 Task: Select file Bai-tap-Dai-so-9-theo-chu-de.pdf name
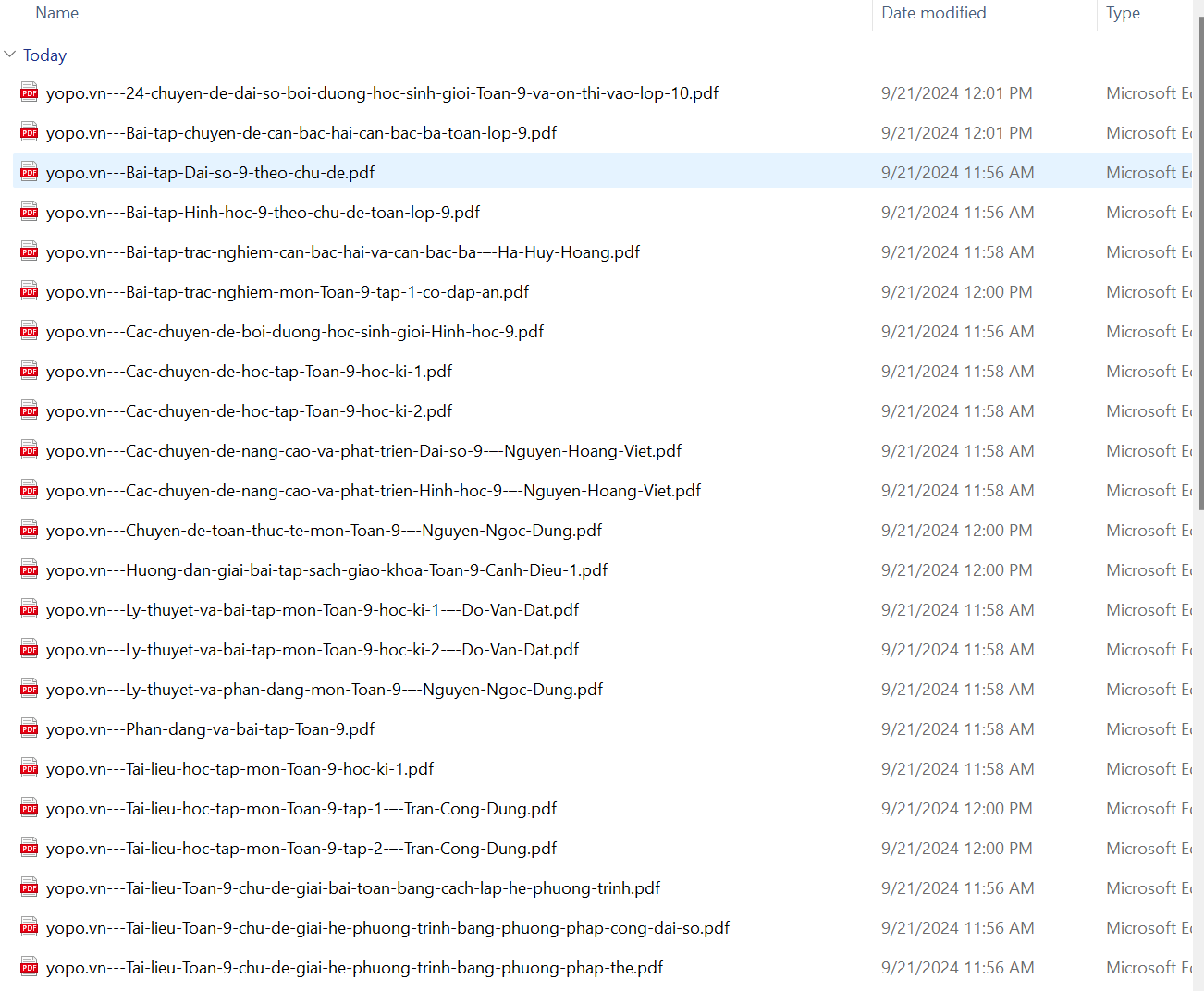click(x=210, y=173)
